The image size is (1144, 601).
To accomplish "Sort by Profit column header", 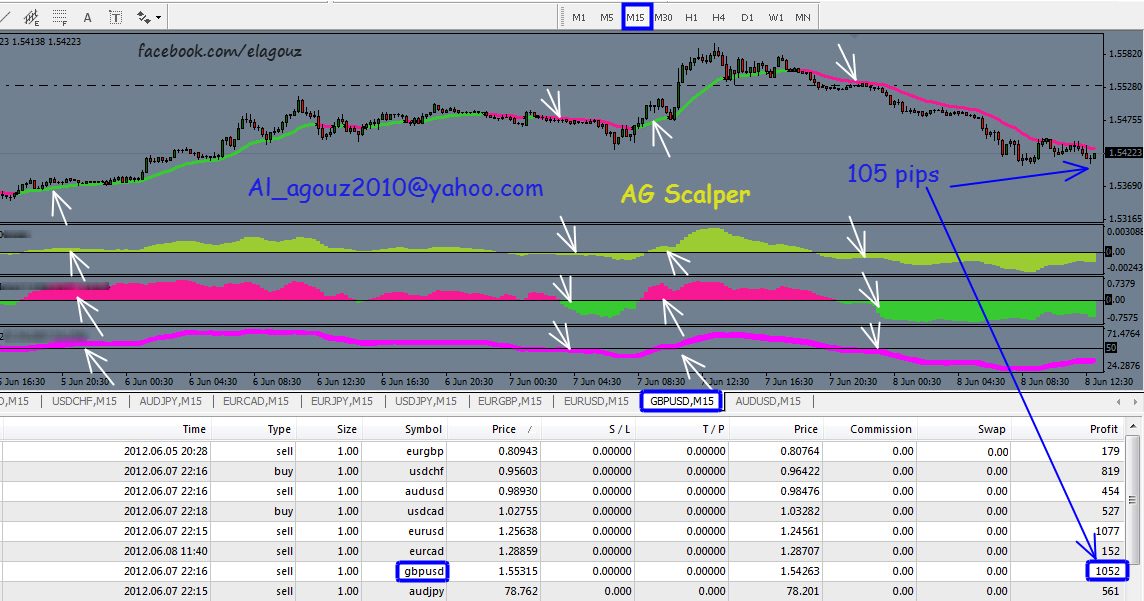I will [x=1103, y=429].
